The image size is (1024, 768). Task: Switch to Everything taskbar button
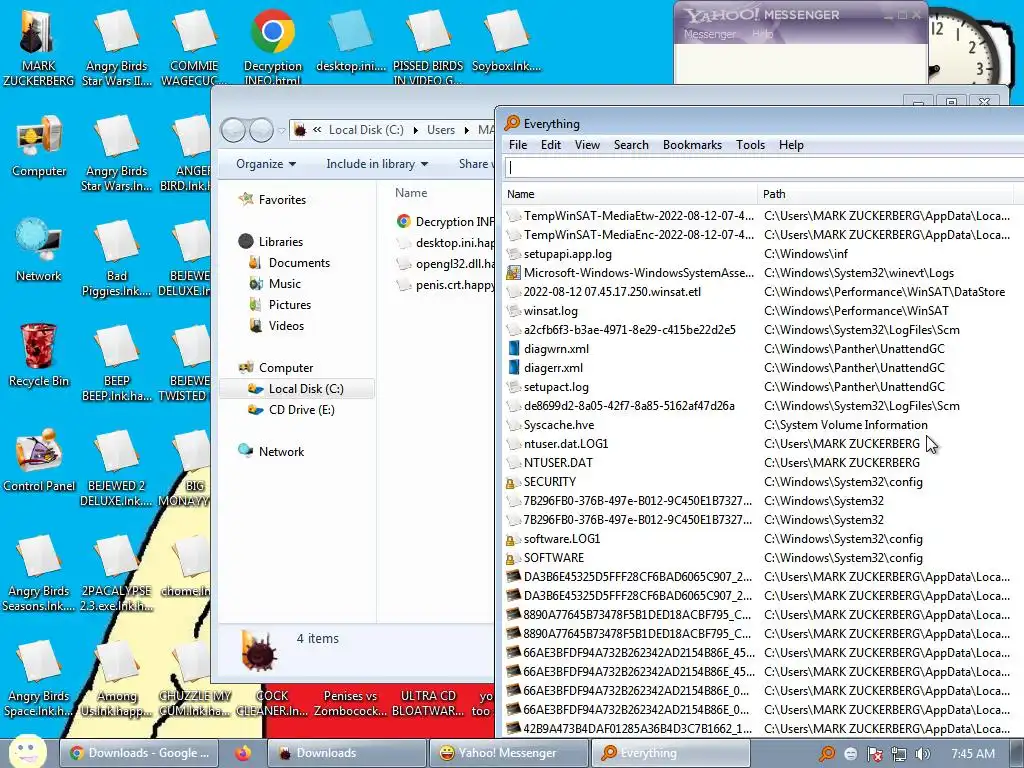[669, 753]
